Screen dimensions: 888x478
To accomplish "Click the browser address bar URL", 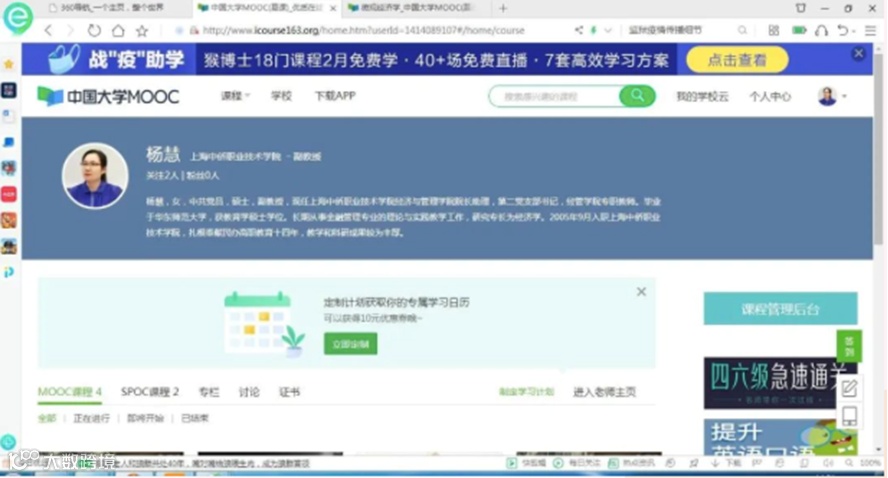I will pos(363,30).
